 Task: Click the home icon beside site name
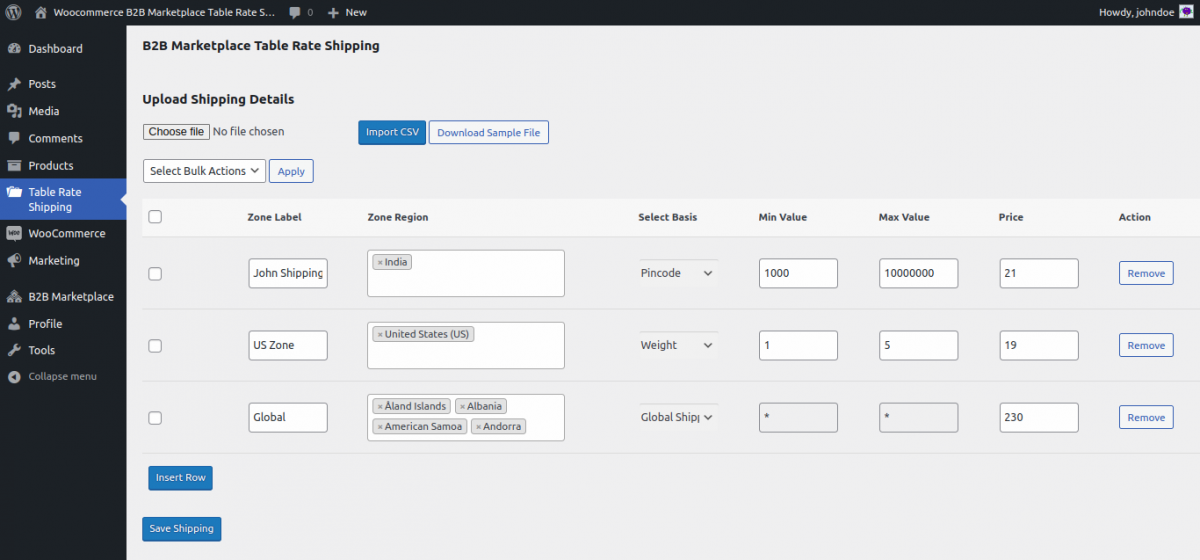click(40, 12)
